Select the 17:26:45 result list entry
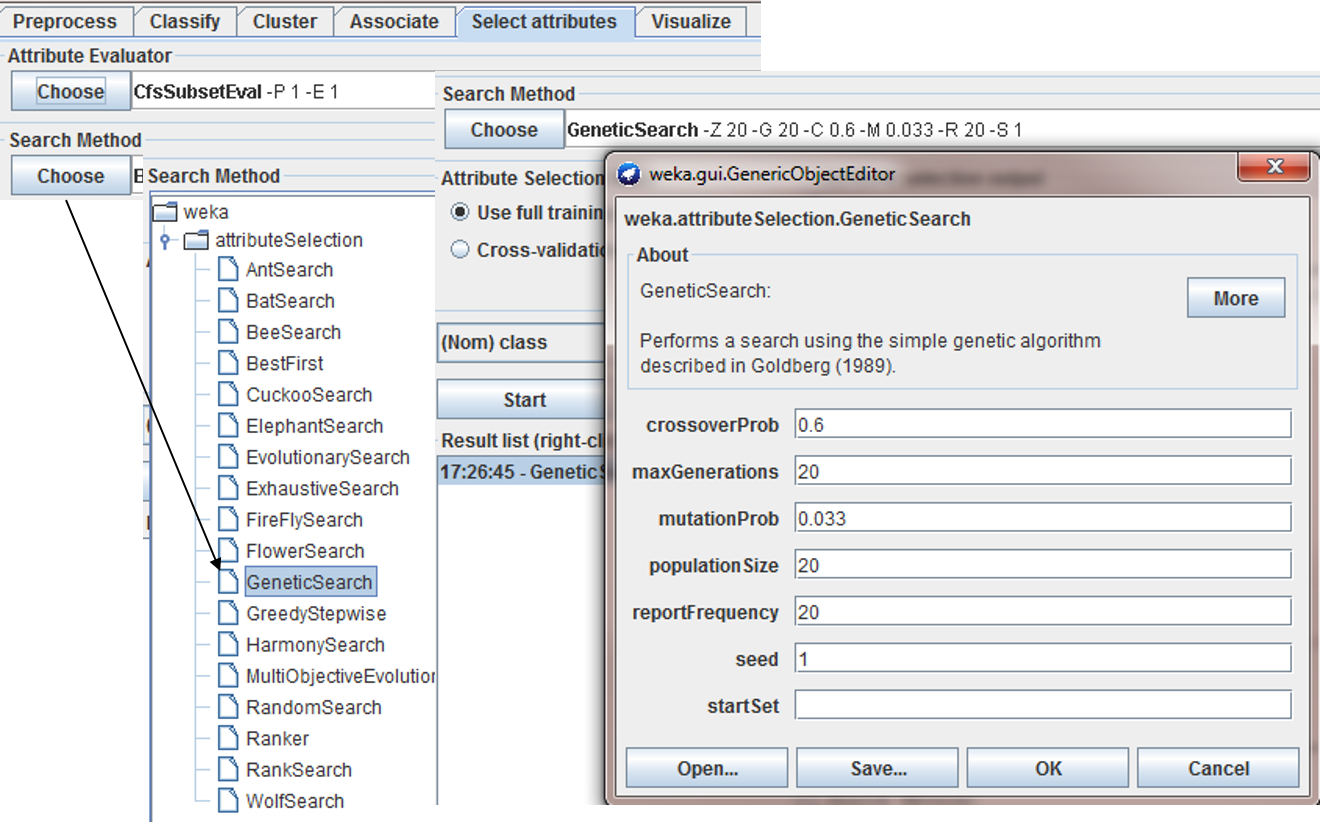The image size is (1320, 822). [x=521, y=472]
